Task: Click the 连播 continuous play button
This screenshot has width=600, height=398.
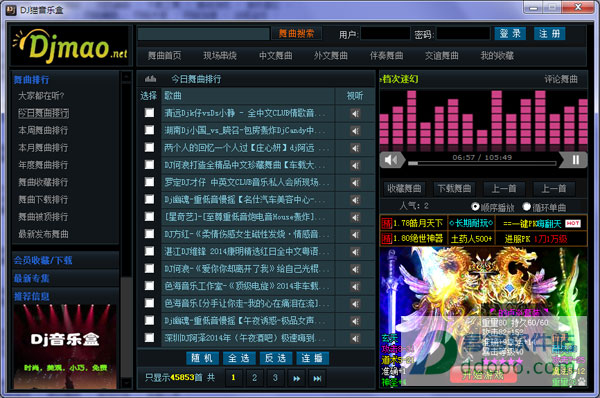Action: [x=312, y=358]
